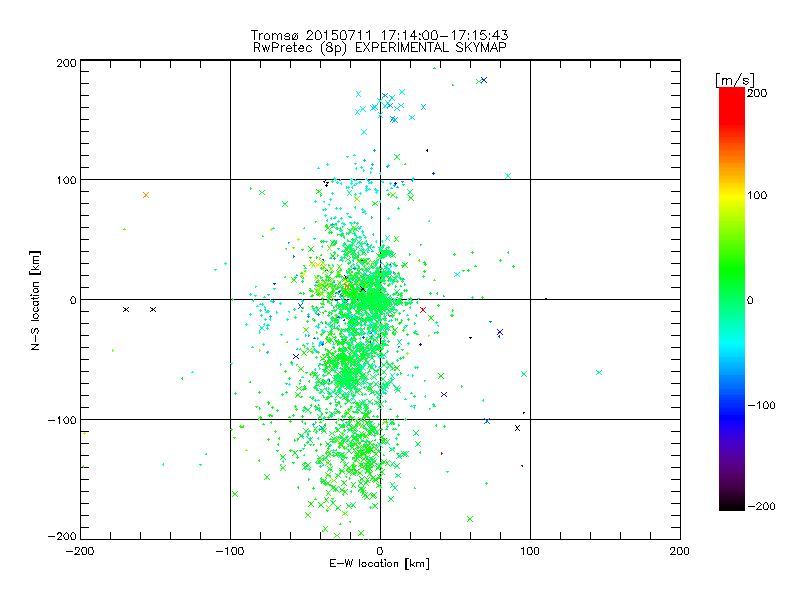Click the y-axis tick label '200'
800x600 pixels.
66,63
